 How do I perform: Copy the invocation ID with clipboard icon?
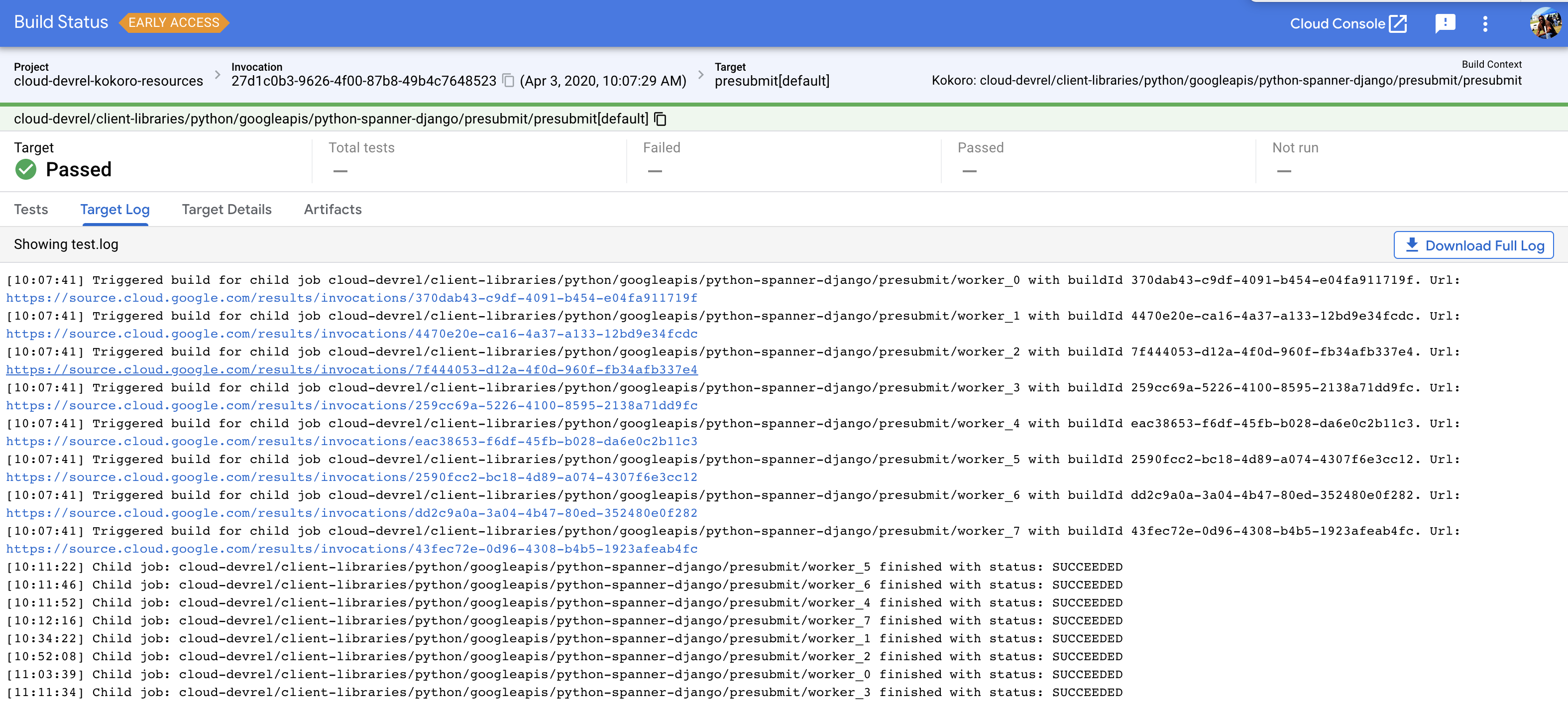coord(508,81)
